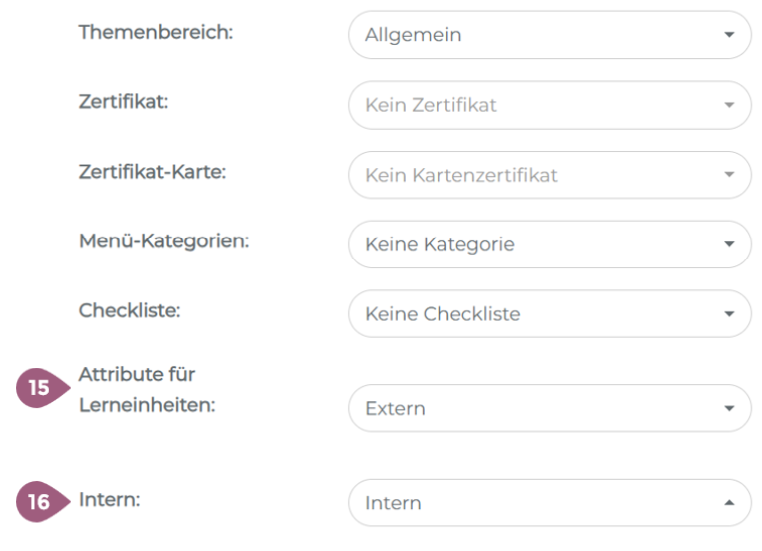
Task: Click the arrow in Kein Kartenzertifikat field
Action: 729,175
